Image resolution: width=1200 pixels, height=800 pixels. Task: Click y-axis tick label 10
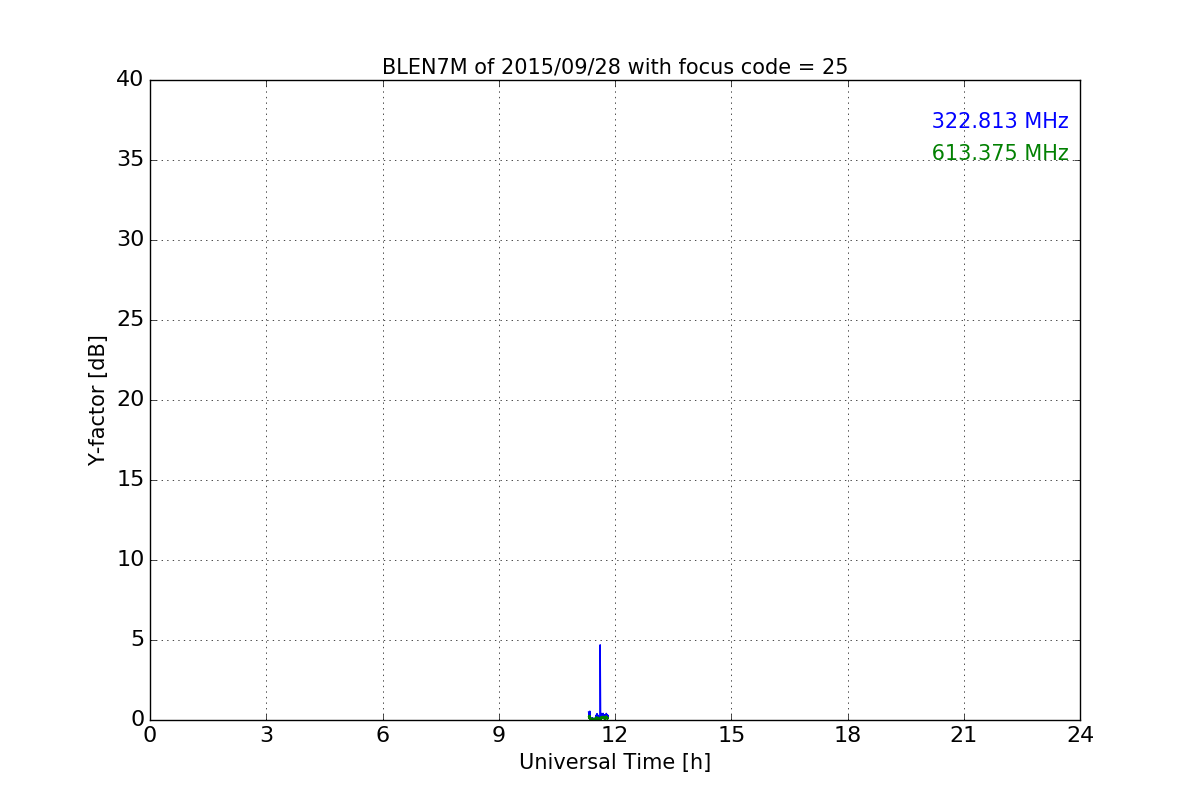(130, 559)
